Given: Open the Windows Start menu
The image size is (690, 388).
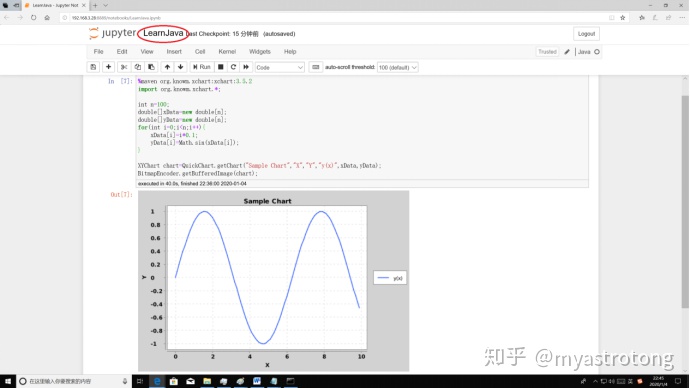Looking at the screenshot, I should (8, 381).
